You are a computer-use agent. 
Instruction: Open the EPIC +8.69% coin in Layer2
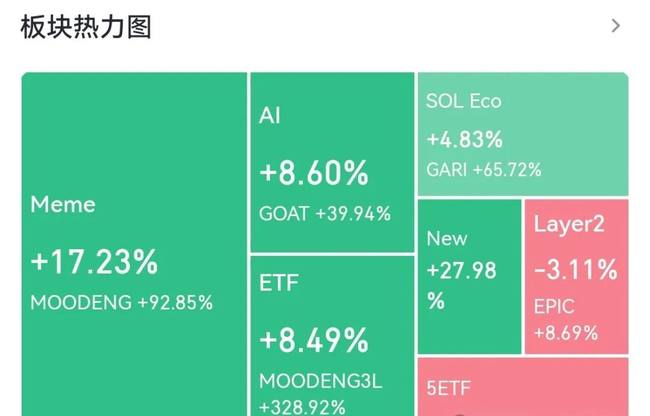(566, 319)
